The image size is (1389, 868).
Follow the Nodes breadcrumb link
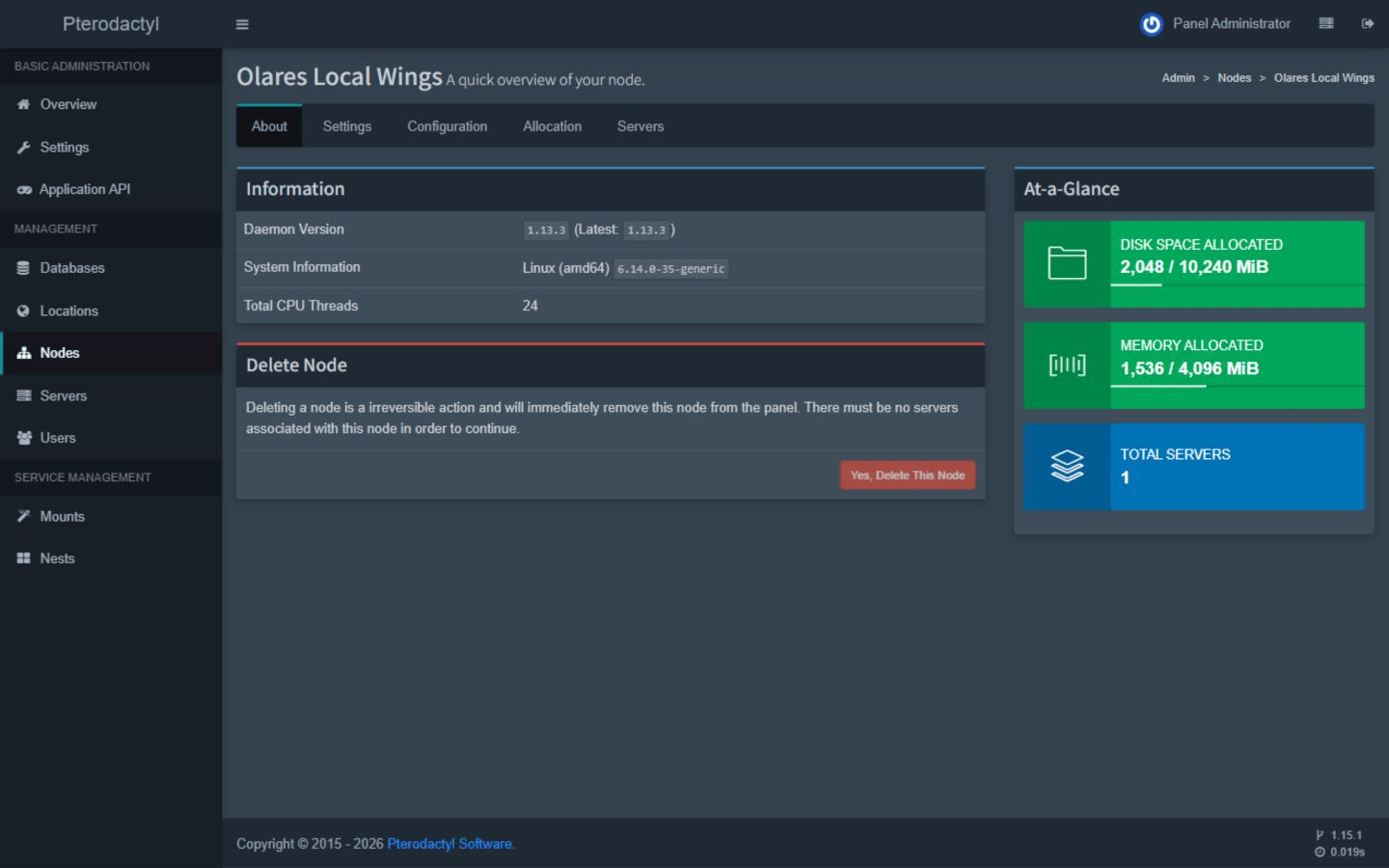click(x=1235, y=78)
